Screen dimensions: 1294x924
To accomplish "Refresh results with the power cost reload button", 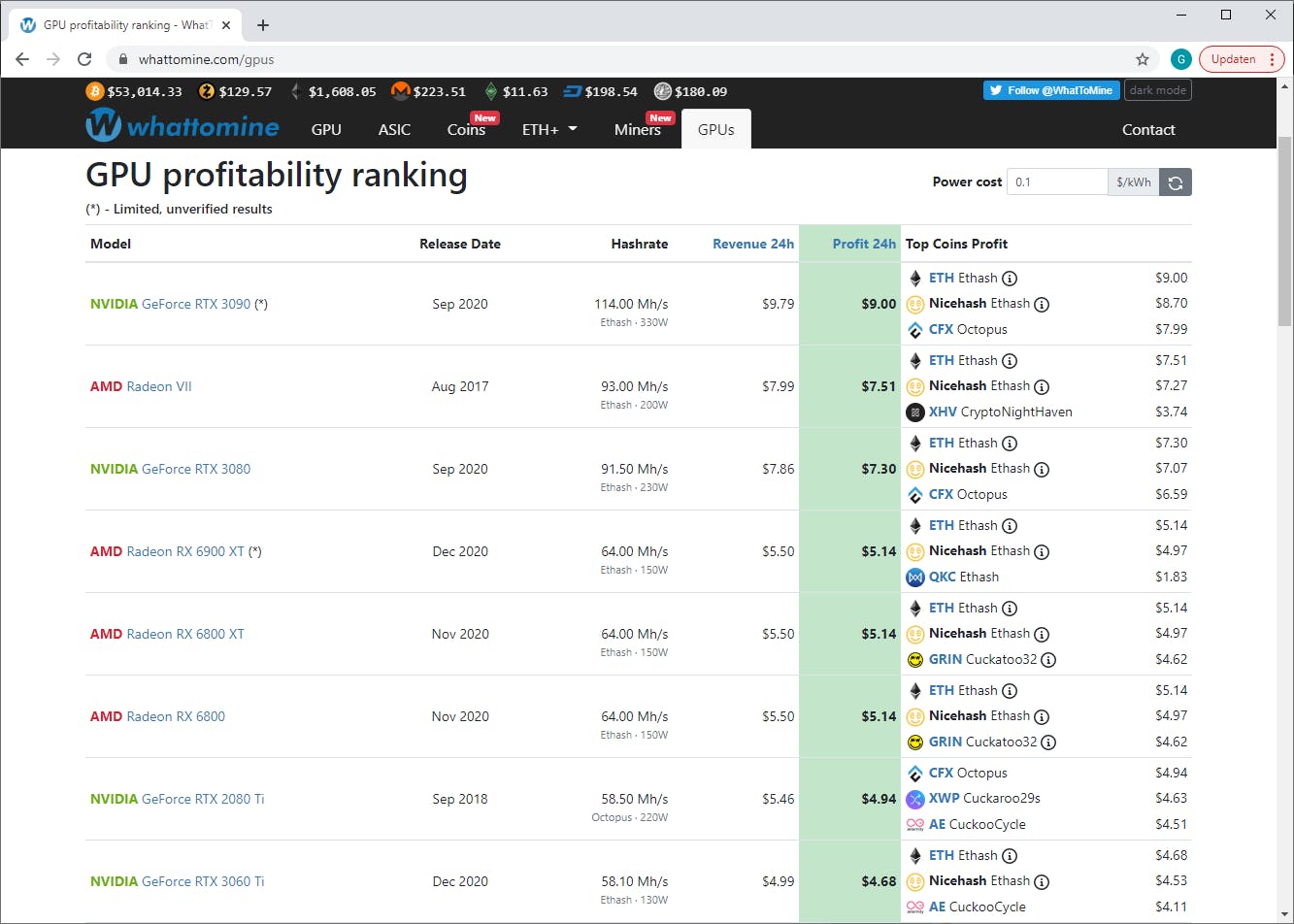I will pos(1176,181).
